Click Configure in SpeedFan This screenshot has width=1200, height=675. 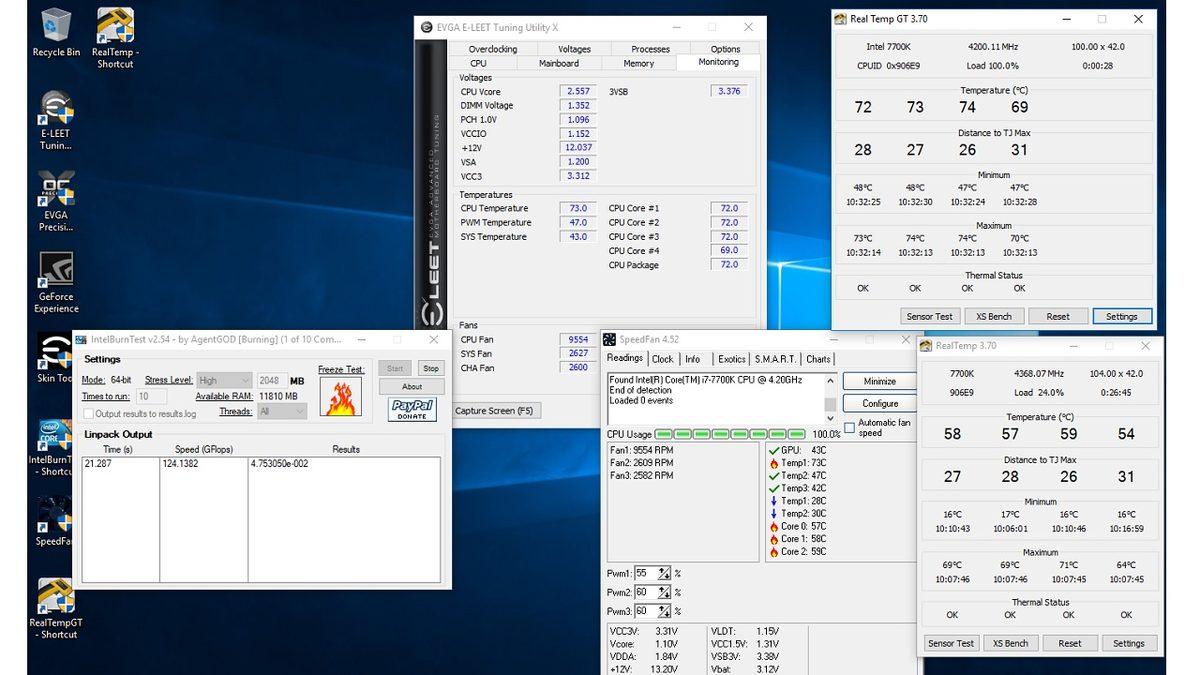pyautogui.click(x=881, y=403)
